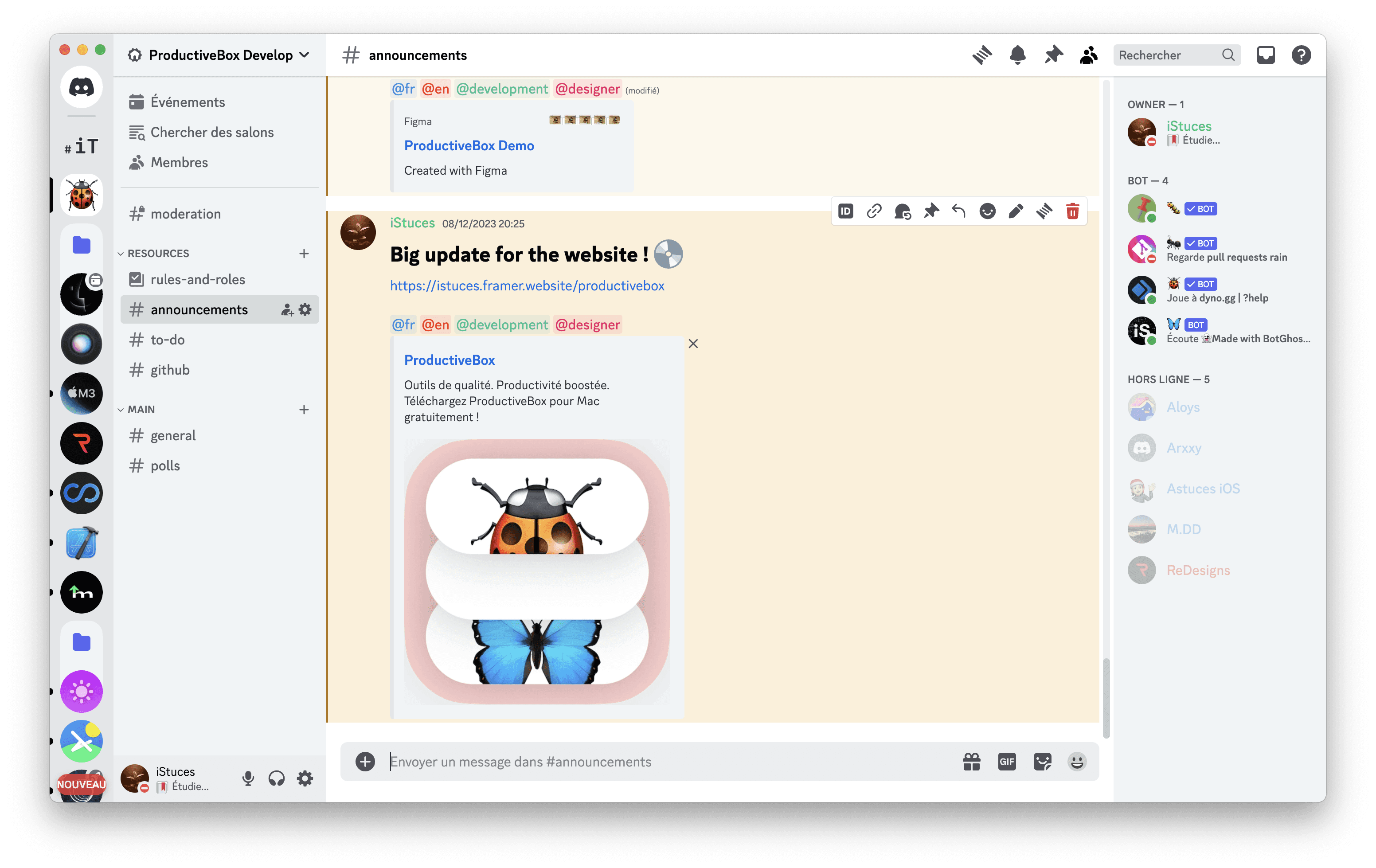
Task: Delete the message with trash icon
Action: pos(1073,211)
